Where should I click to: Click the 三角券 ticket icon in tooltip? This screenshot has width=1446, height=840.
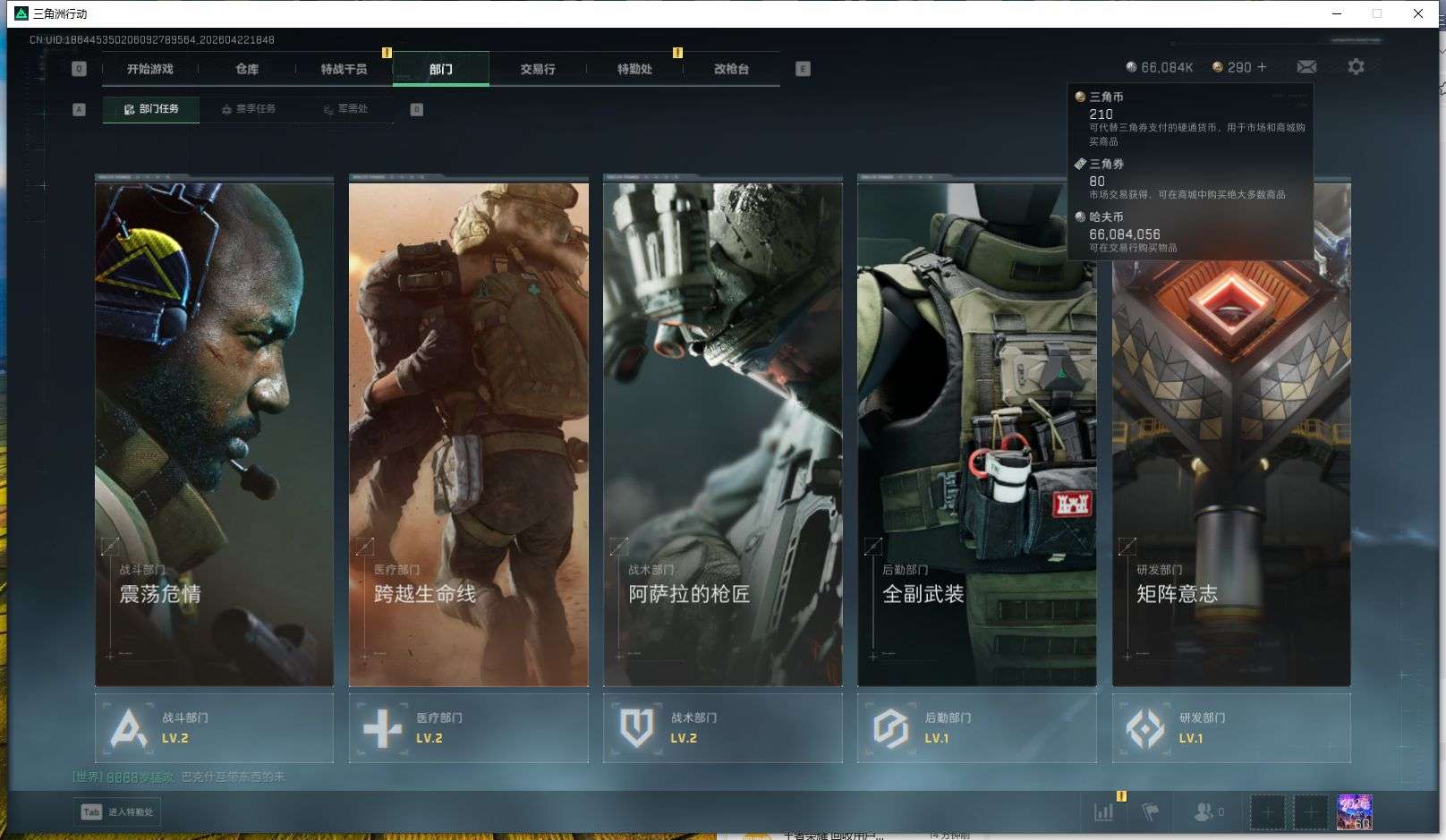(x=1080, y=164)
